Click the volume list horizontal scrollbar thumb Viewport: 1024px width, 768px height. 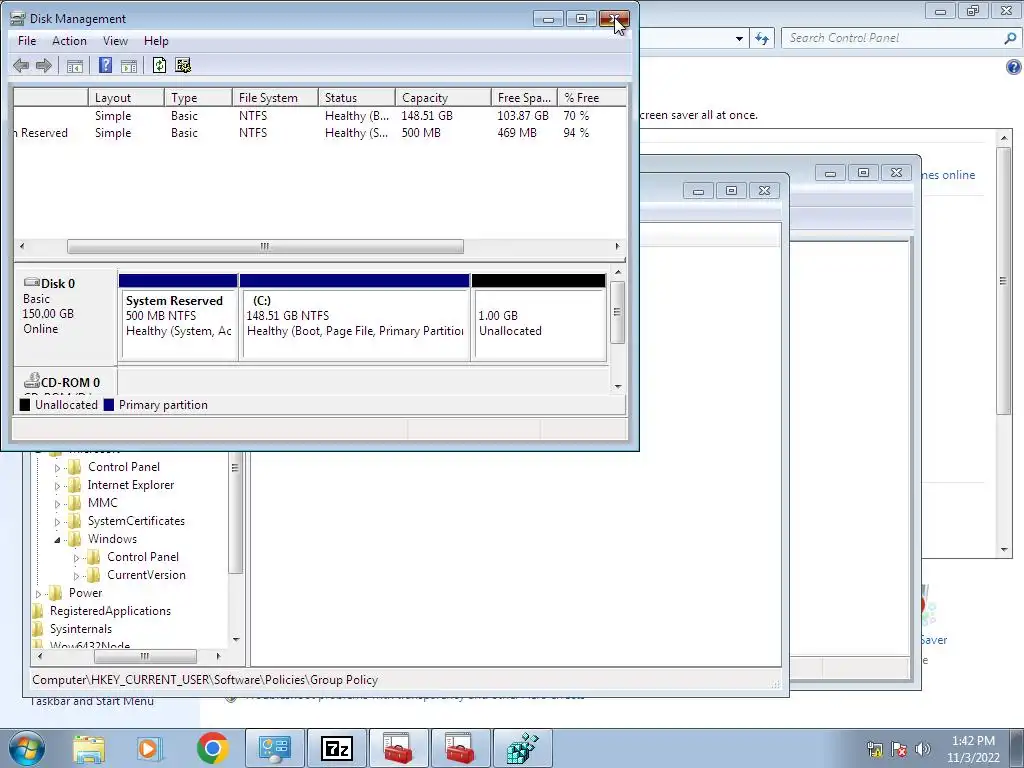click(265, 246)
